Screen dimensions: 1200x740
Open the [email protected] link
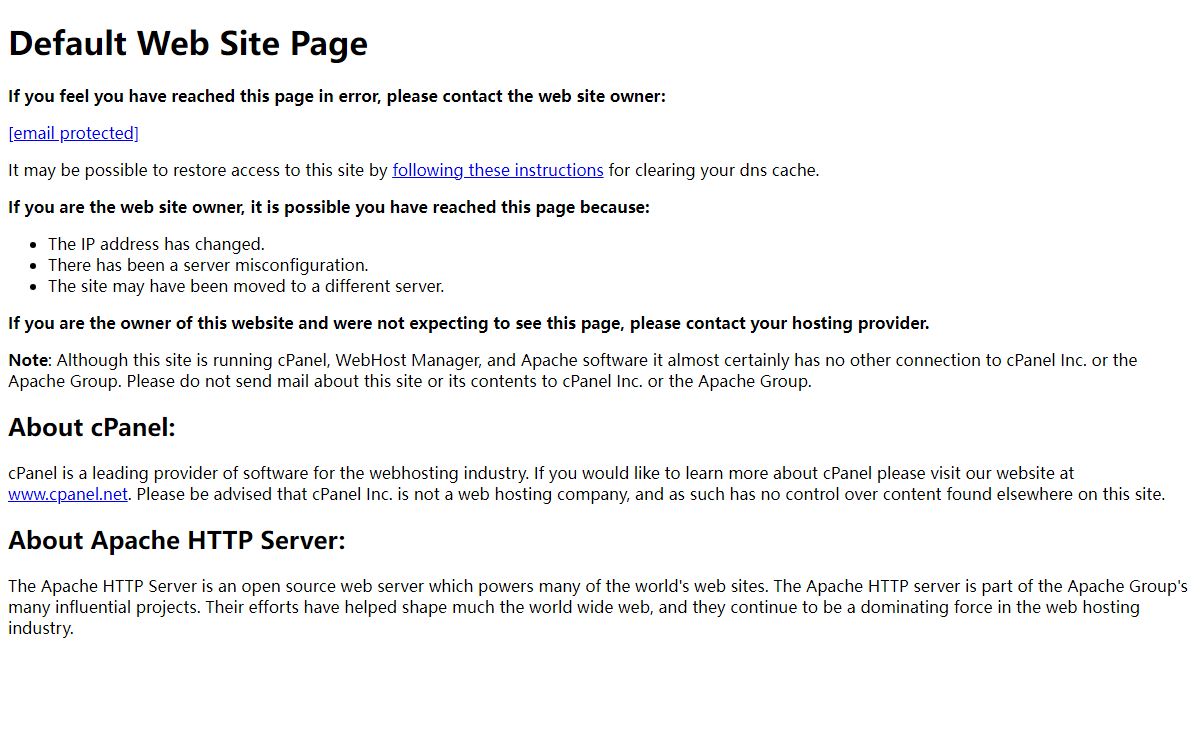tap(73, 133)
